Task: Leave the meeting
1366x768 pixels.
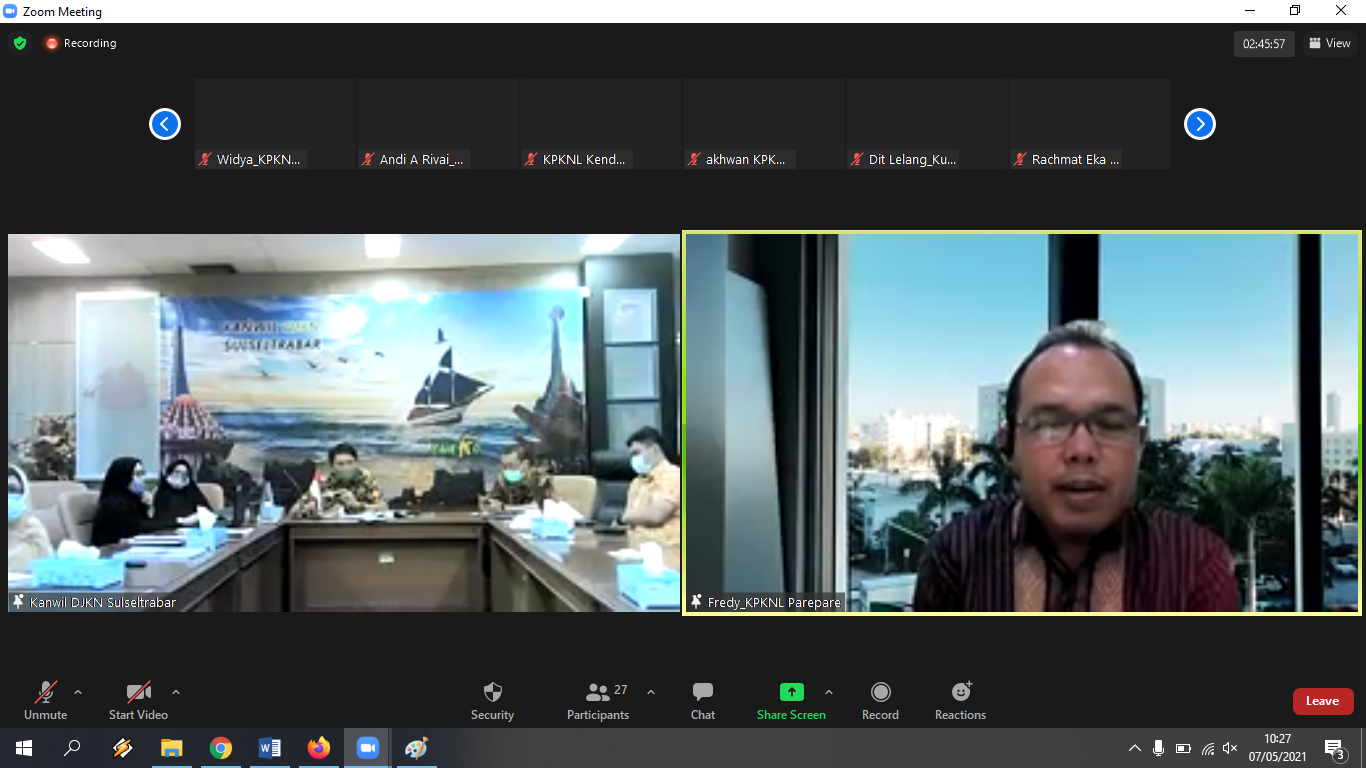Action: click(1322, 701)
